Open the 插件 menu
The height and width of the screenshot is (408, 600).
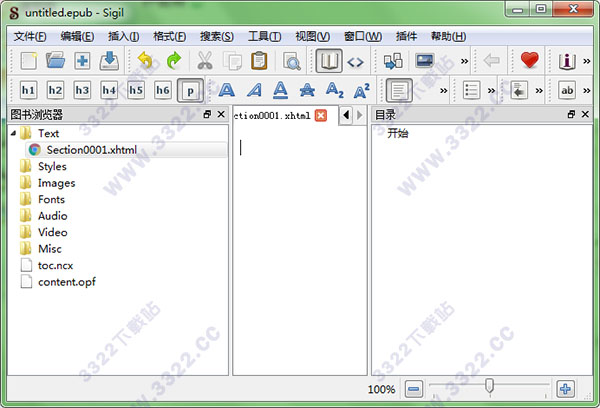click(x=406, y=37)
